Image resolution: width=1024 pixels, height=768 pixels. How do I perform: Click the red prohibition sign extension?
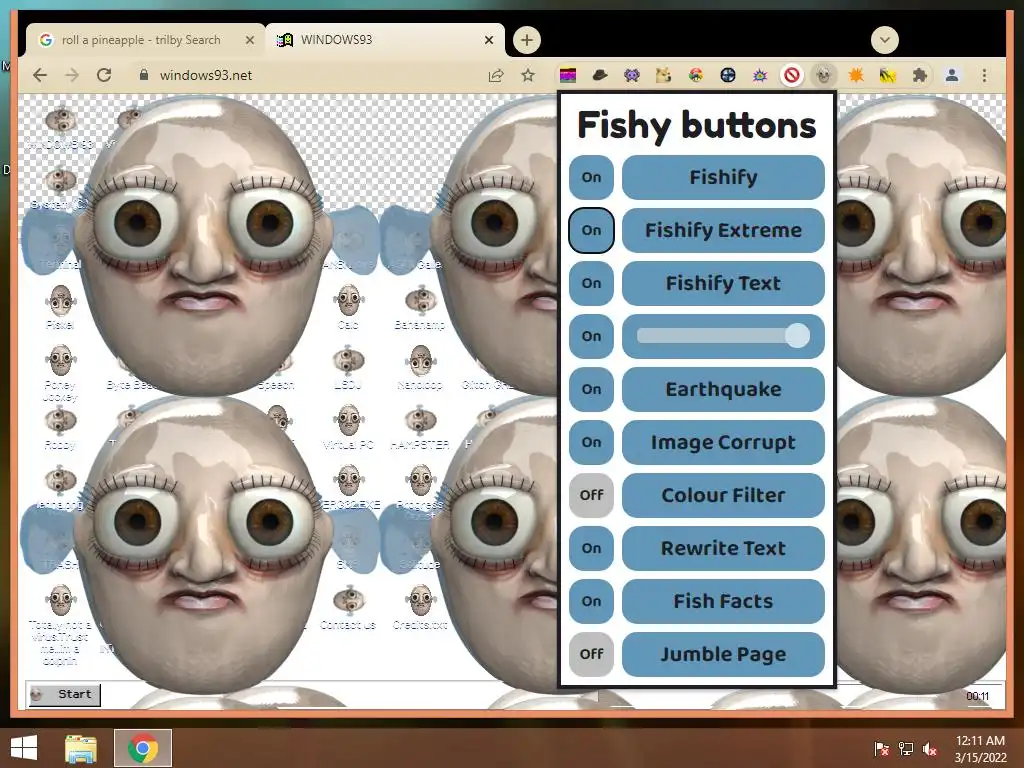coord(792,76)
